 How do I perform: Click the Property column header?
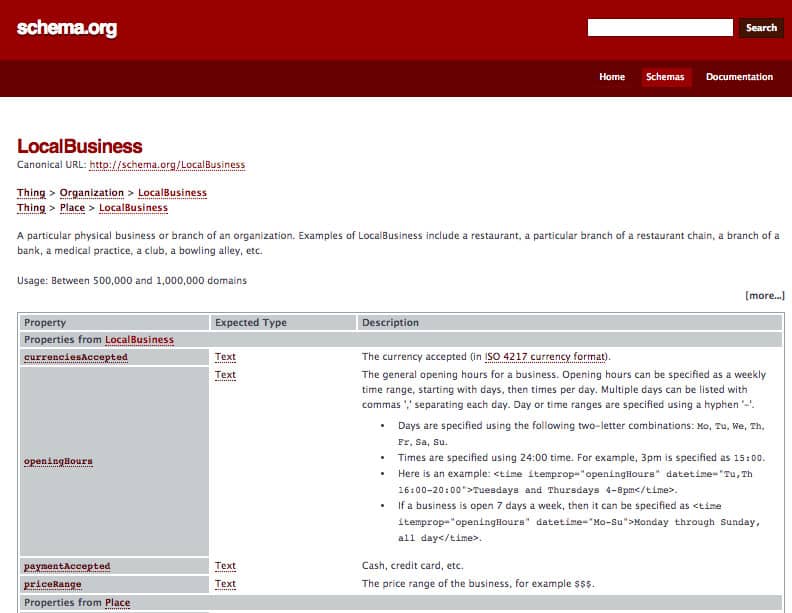pyautogui.click(x=115, y=322)
